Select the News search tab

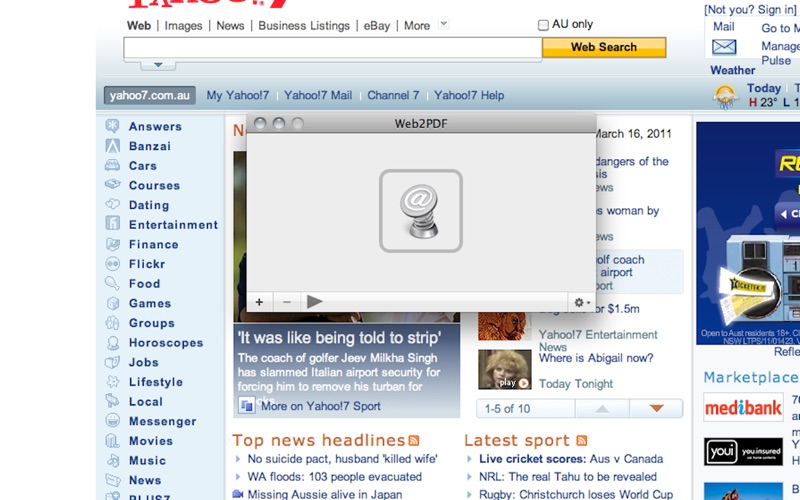pyautogui.click(x=230, y=26)
